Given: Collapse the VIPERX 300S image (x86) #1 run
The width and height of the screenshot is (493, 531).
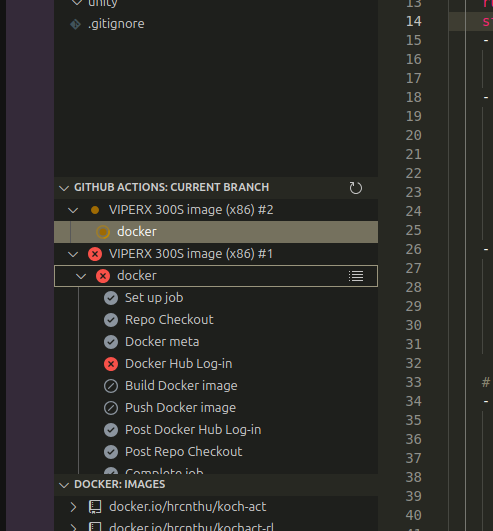Looking at the screenshot, I should pyautogui.click(x=73, y=254).
